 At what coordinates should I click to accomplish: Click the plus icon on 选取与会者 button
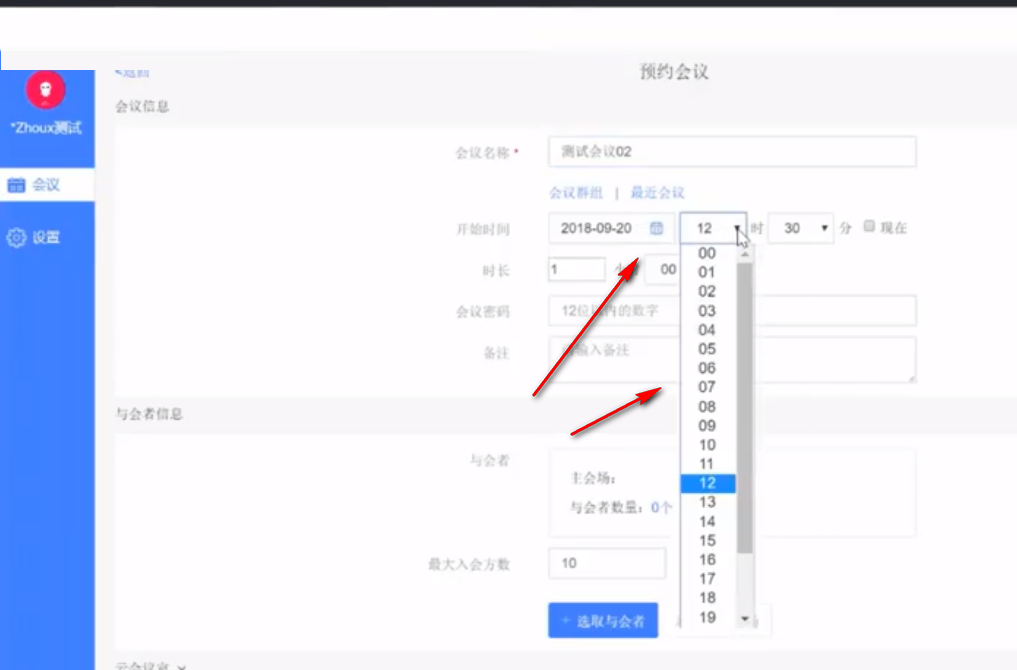[565, 621]
